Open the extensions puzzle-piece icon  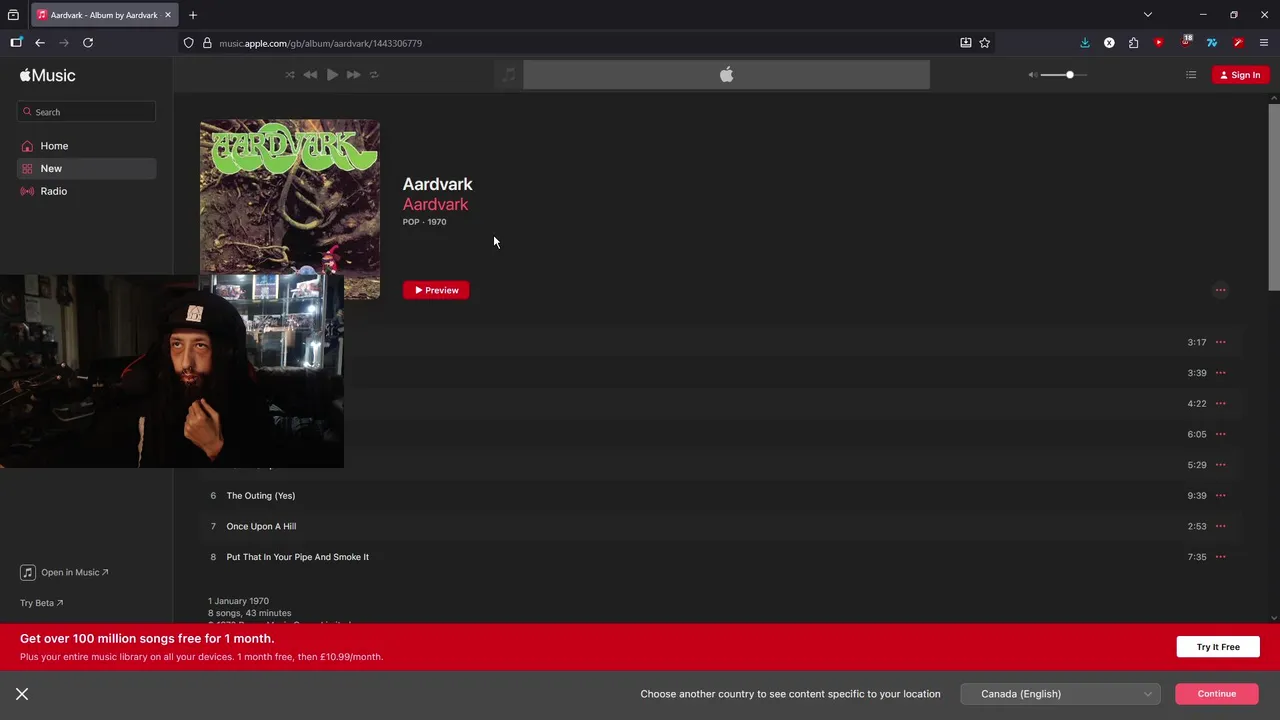click(1133, 43)
